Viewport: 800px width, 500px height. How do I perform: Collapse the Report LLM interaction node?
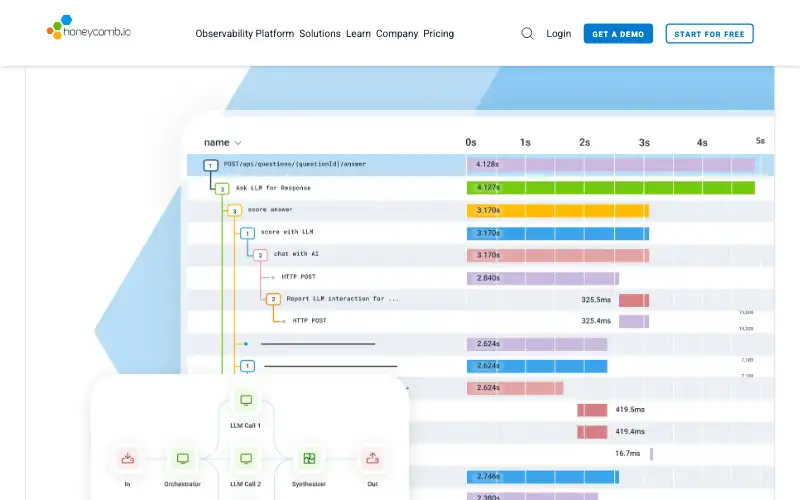click(x=273, y=299)
